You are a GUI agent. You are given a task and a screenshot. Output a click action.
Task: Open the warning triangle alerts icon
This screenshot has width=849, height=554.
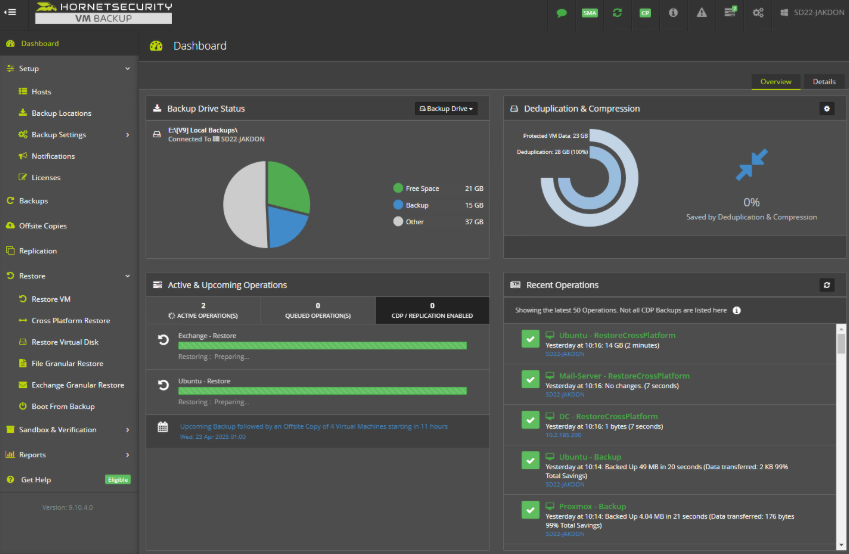pos(702,13)
